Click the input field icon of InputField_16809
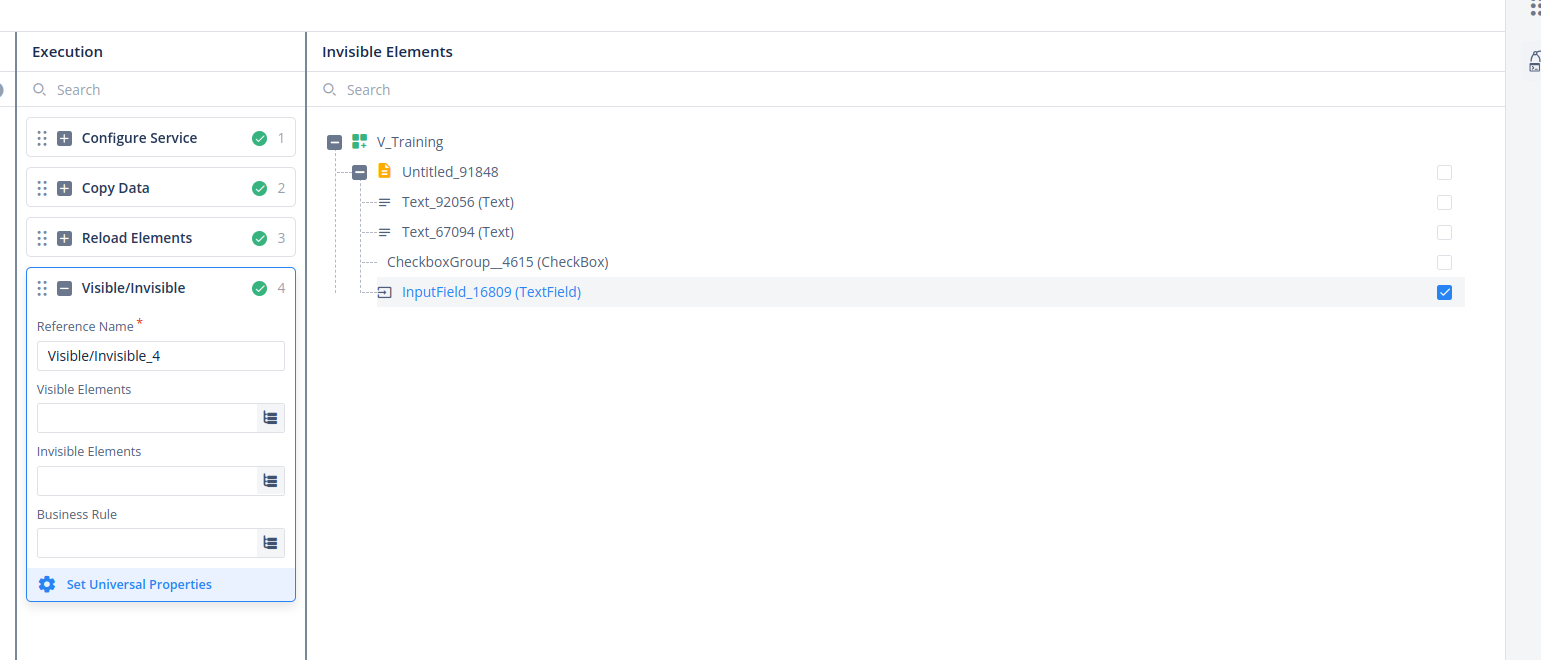The image size is (1541, 660). click(x=385, y=292)
